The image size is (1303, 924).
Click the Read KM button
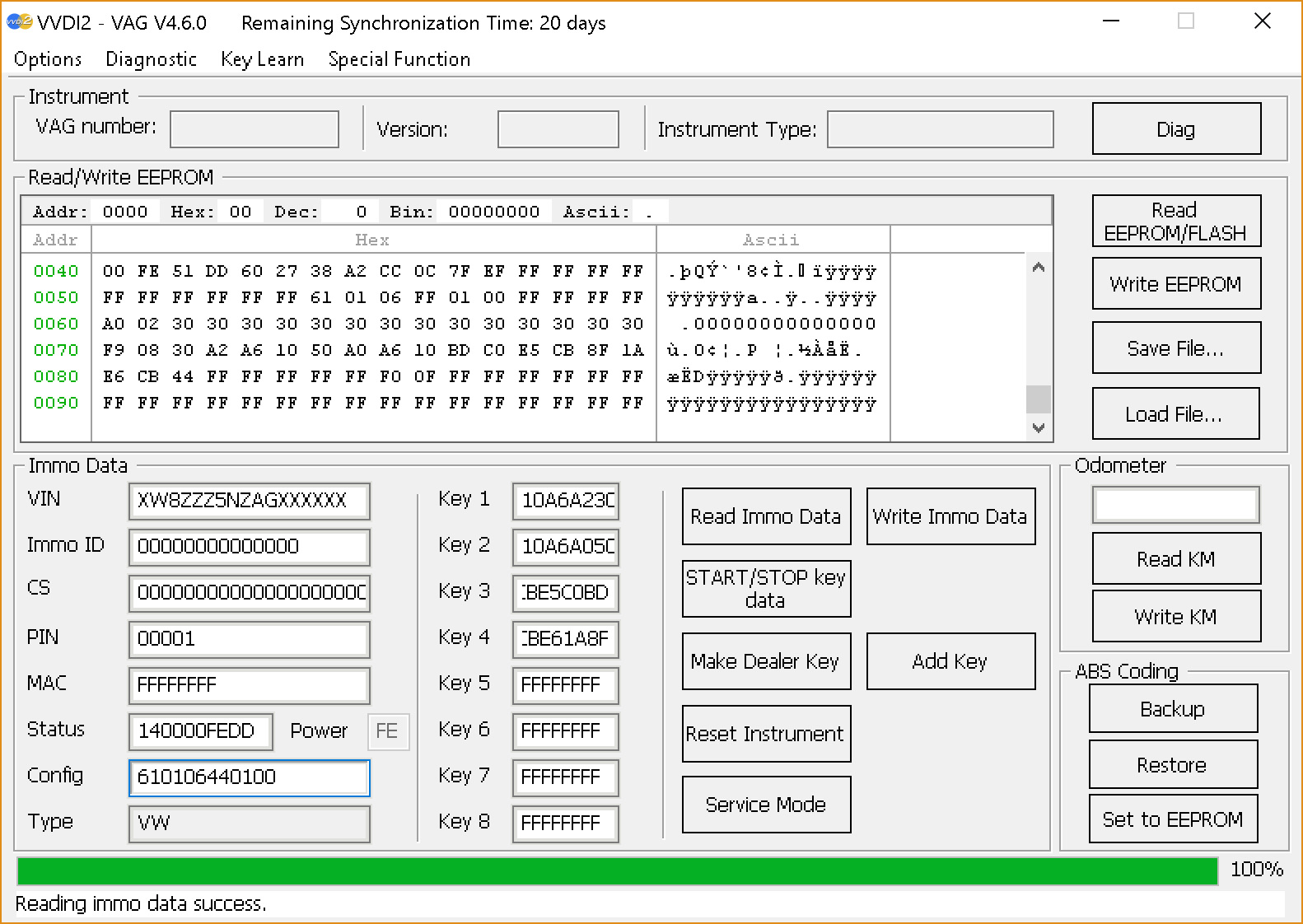(1176, 558)
